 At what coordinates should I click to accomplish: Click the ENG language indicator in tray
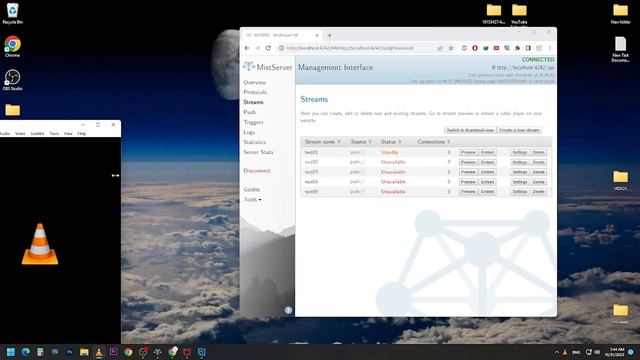coord(576,352)
